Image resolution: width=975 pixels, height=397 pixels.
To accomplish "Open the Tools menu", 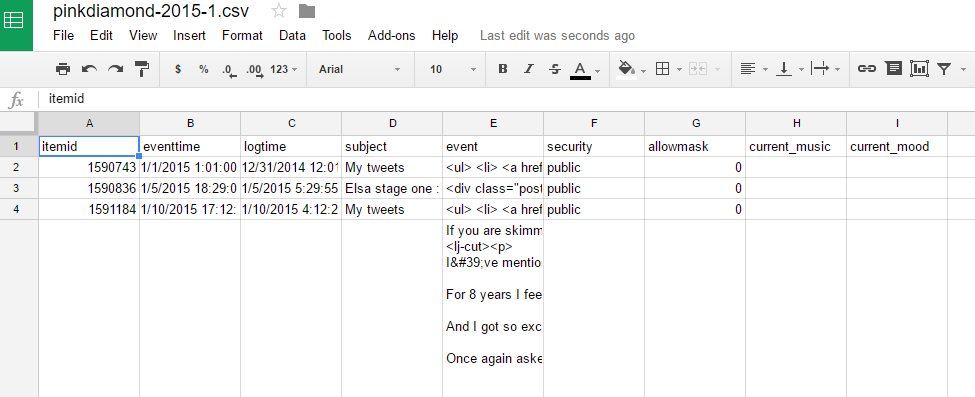I will 337,35.
